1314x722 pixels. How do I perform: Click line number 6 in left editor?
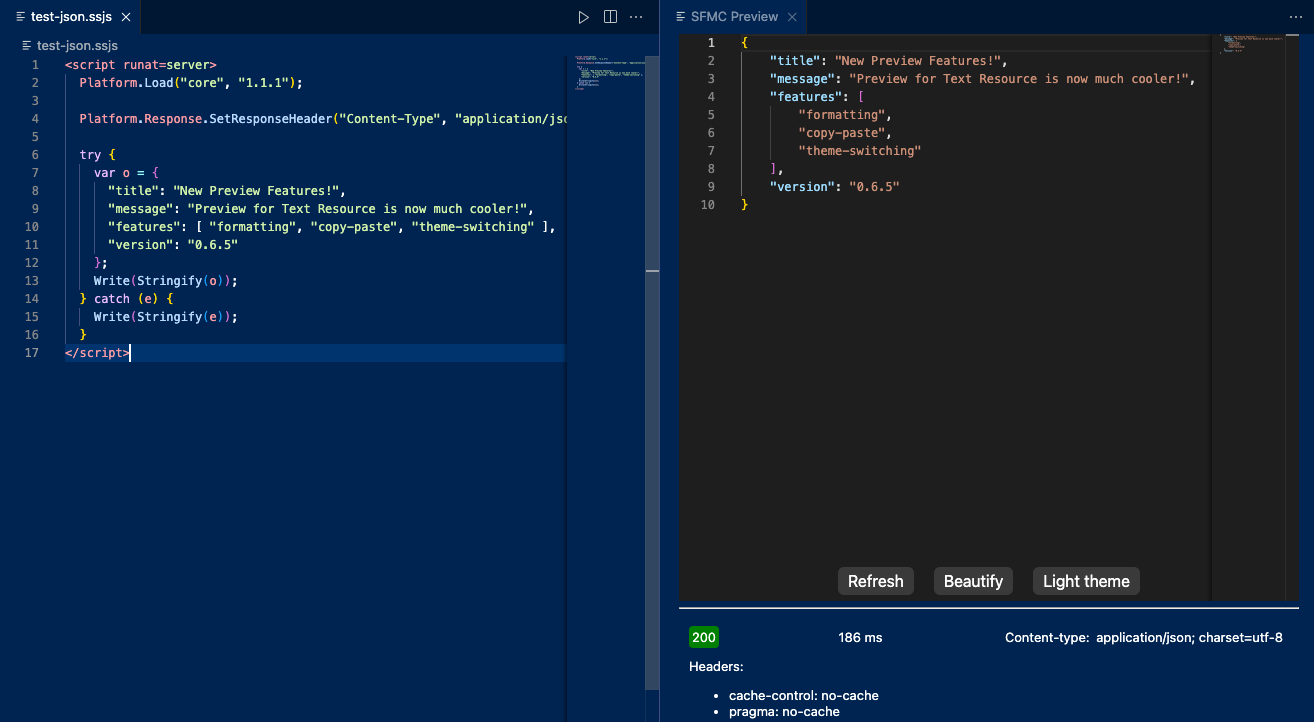pyautogui.click(x=35, y=155)
